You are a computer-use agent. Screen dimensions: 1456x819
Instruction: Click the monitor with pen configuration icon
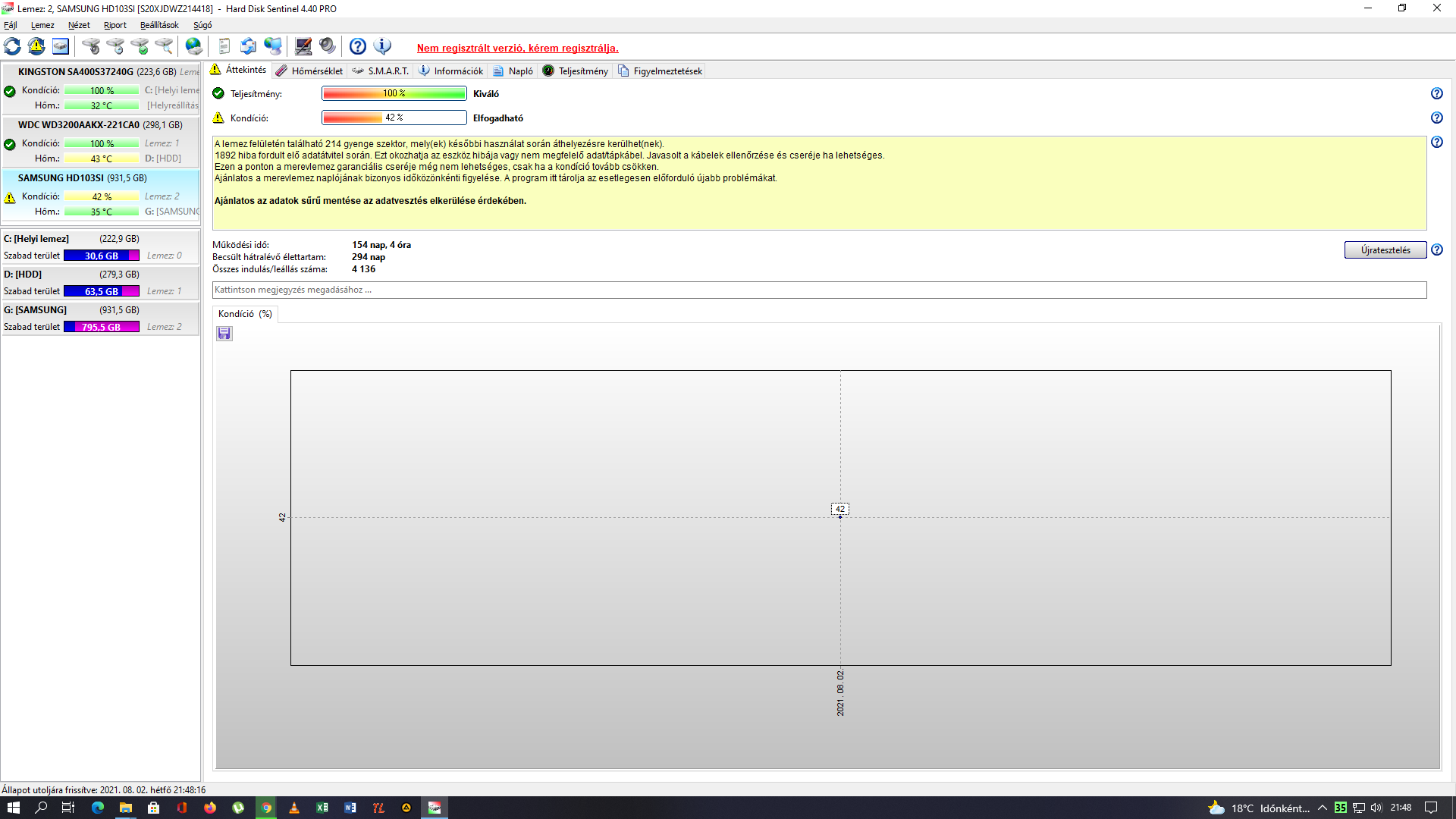(303, 47)
